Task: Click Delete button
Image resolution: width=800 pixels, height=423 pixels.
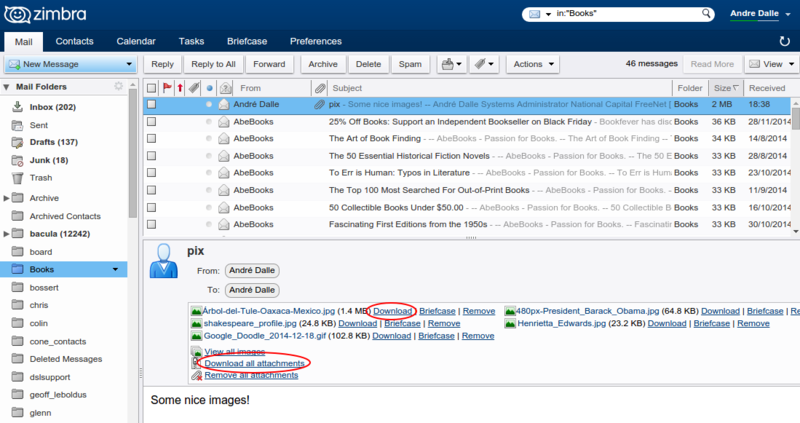Action: pos(368,64)
